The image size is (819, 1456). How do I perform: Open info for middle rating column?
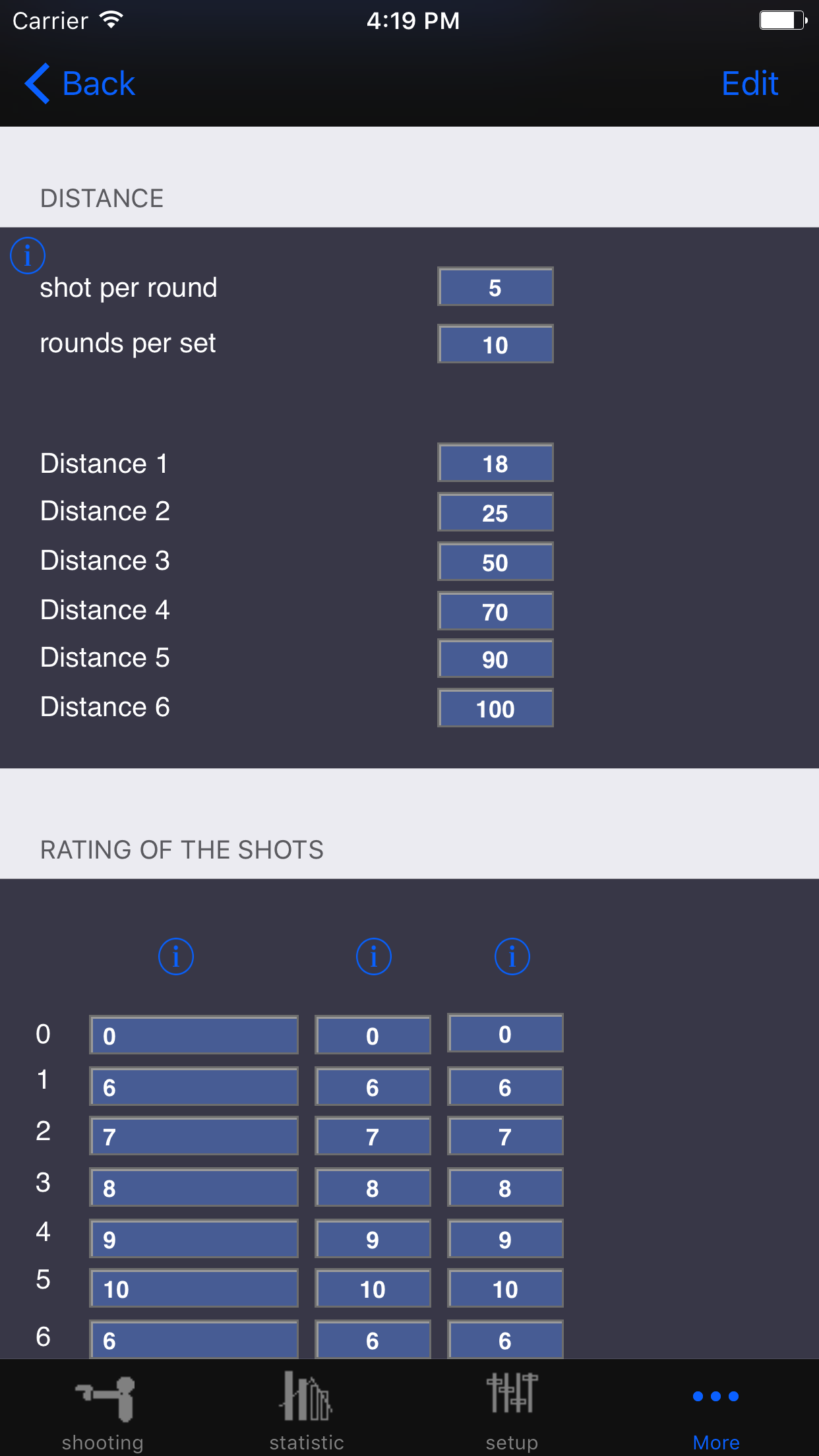point(373,956)
